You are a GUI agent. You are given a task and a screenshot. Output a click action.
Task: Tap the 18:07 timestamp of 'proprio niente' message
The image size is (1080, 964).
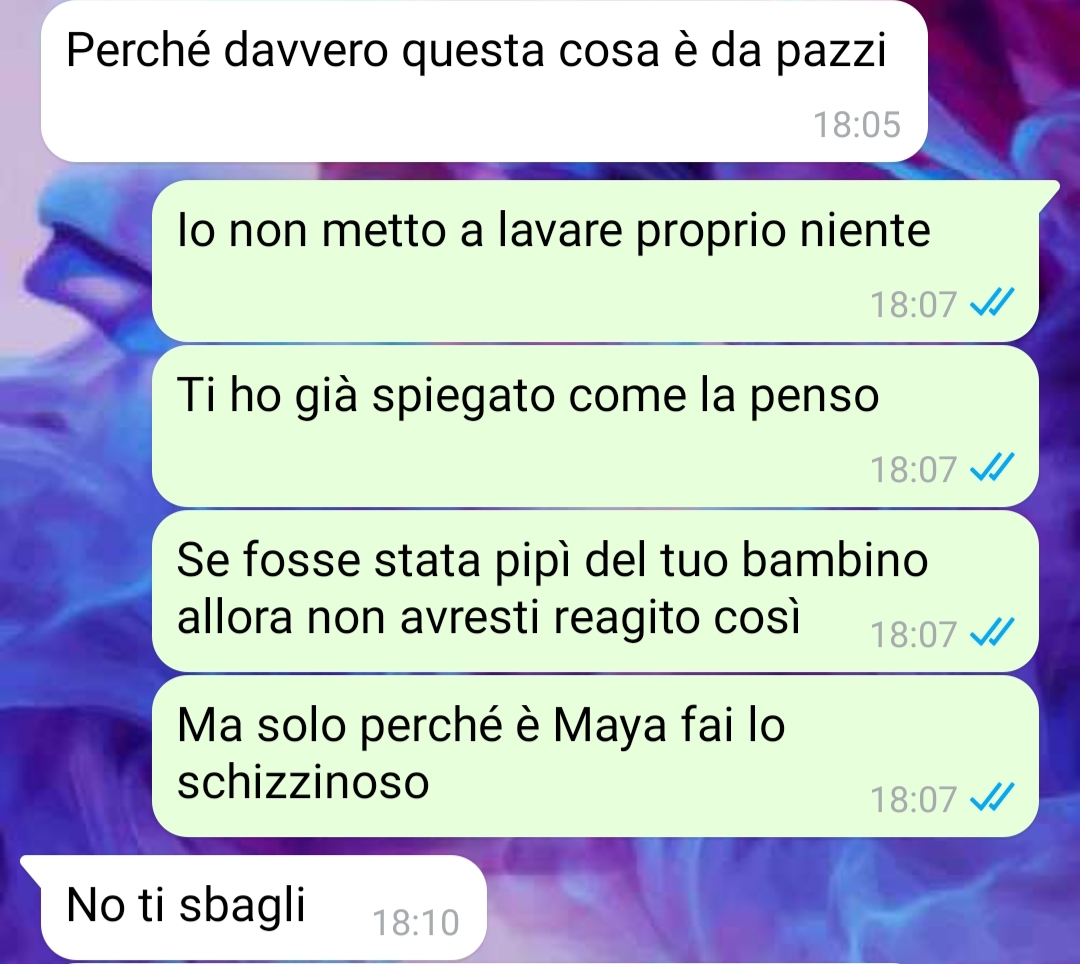[x=913, y=304]
